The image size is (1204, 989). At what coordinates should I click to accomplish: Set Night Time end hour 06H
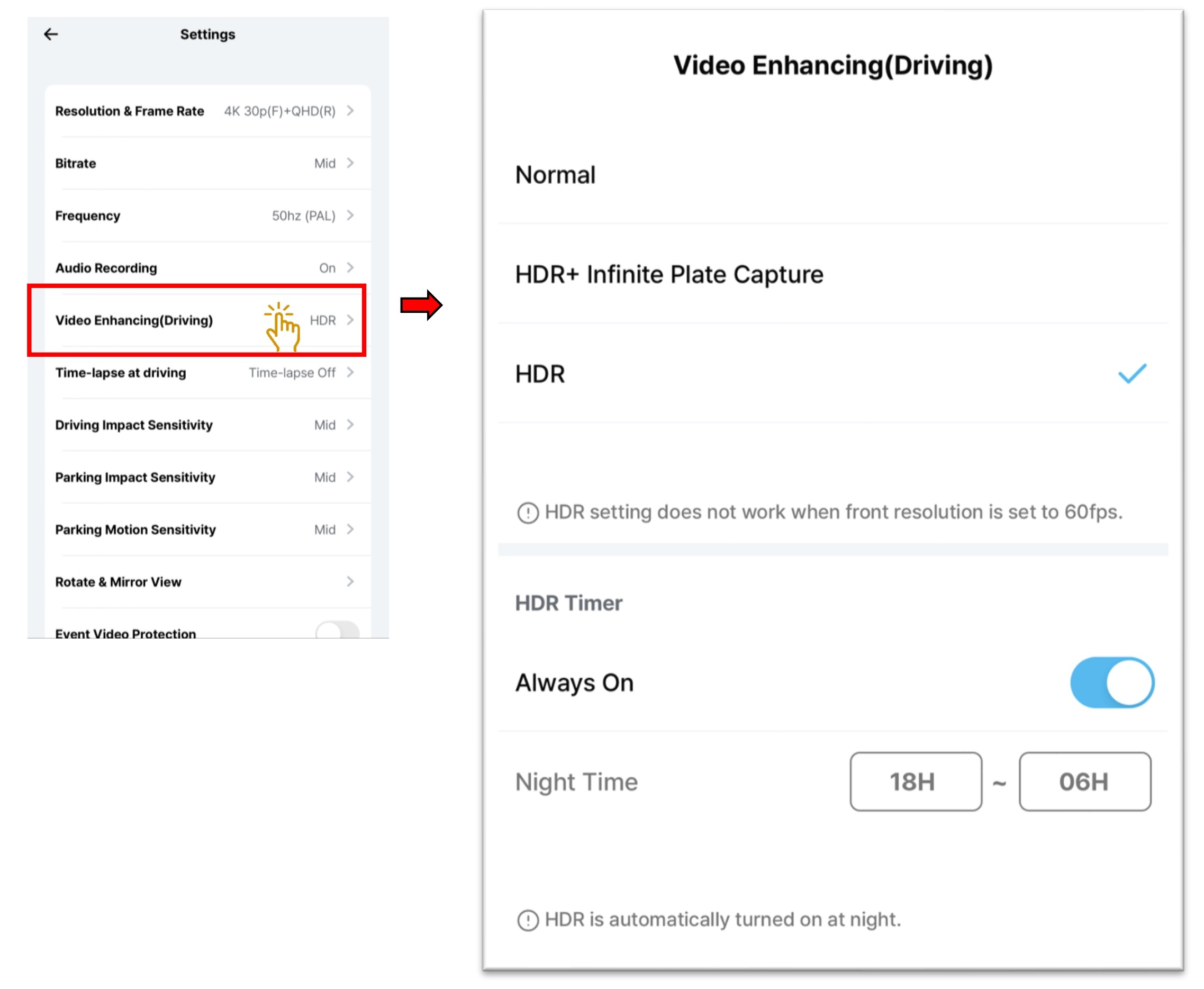[1084, 781]
